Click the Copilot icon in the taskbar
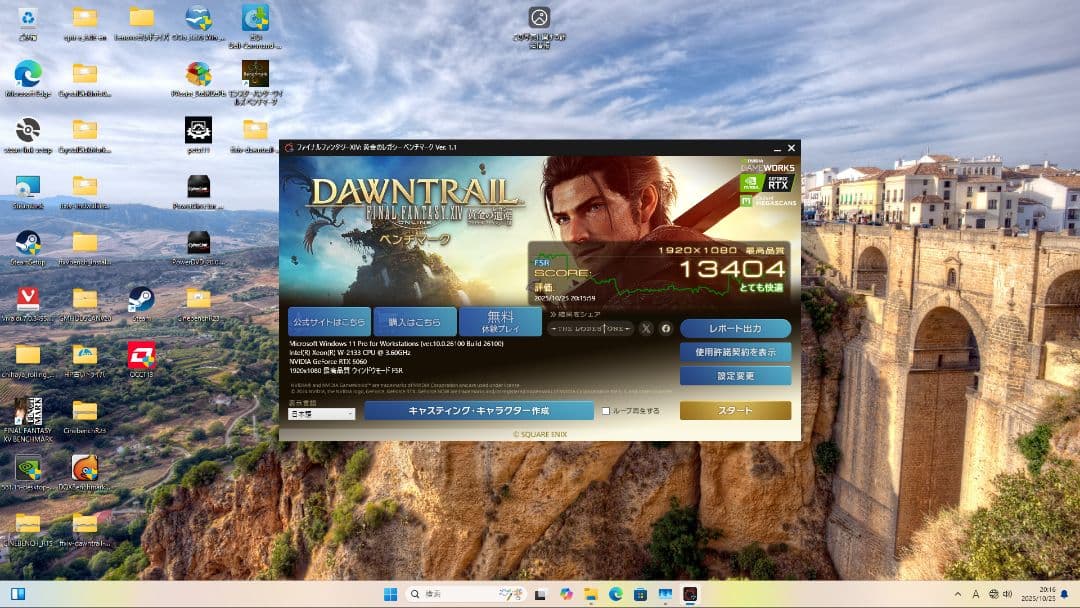Screen dimensions: 1080x608 point(566,594)
